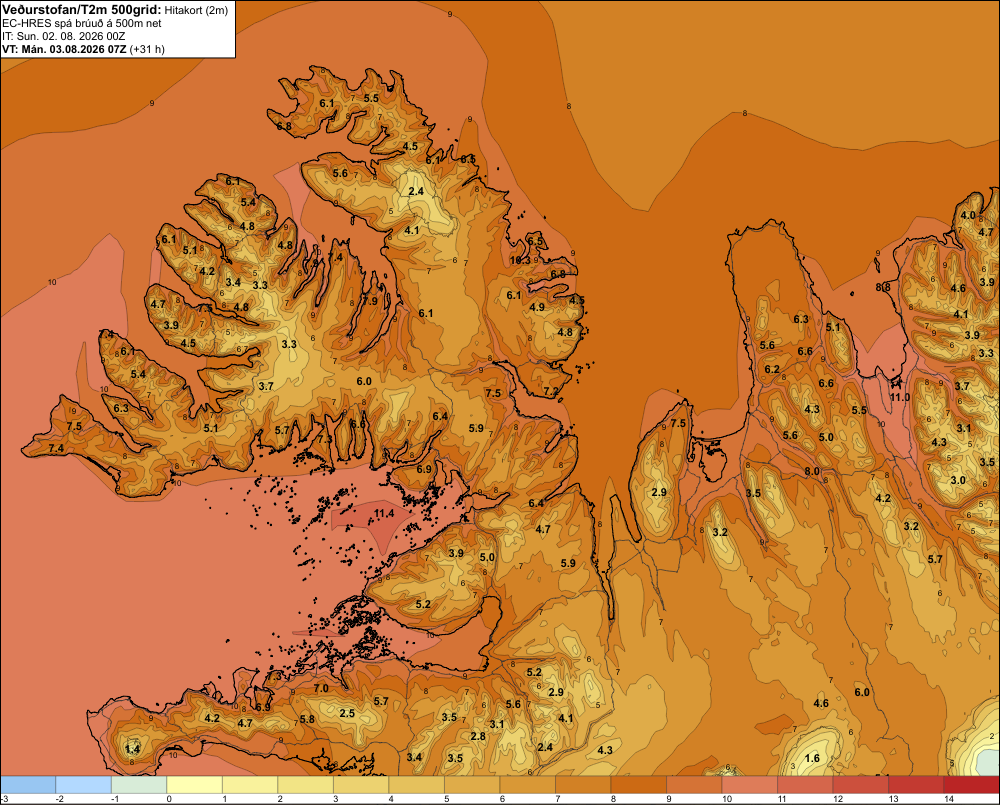Click the EC-HRES spá brúuð á 500m net text
Viewport: 1000px width, 805px height.
(x=82, y=24)
